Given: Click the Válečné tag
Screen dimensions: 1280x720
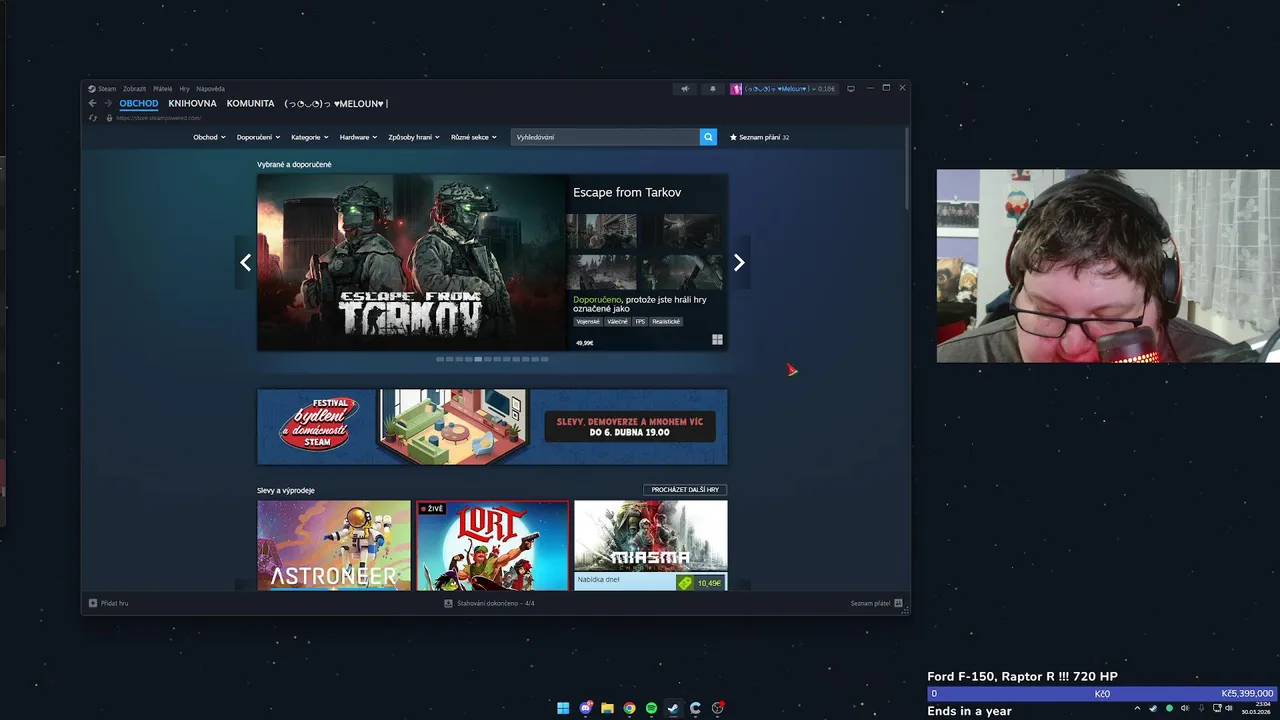Looking at the screenshot, I should pyautogui.click(x=617, y=322).
